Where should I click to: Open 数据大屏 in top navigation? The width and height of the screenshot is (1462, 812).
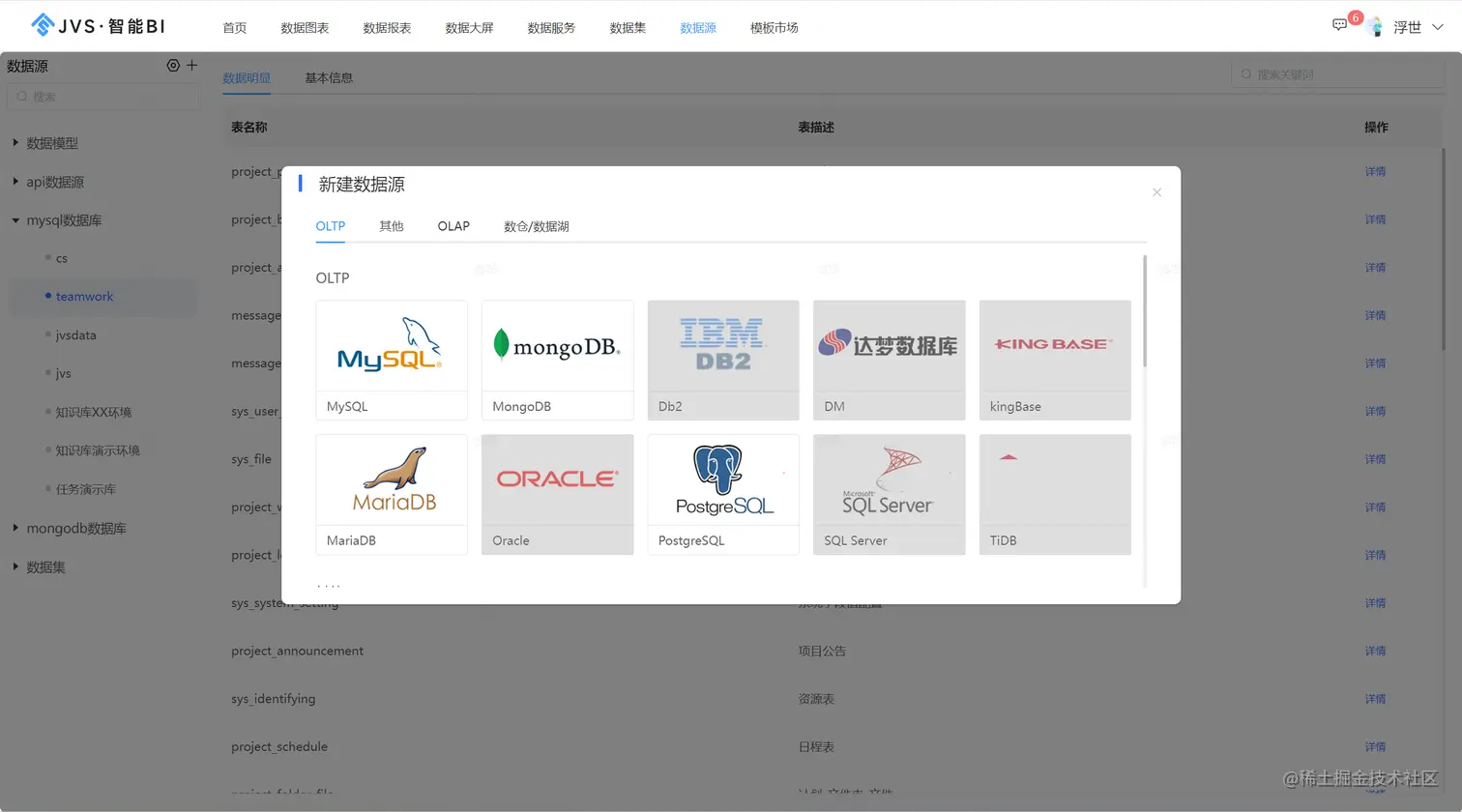tap(469, 28)
